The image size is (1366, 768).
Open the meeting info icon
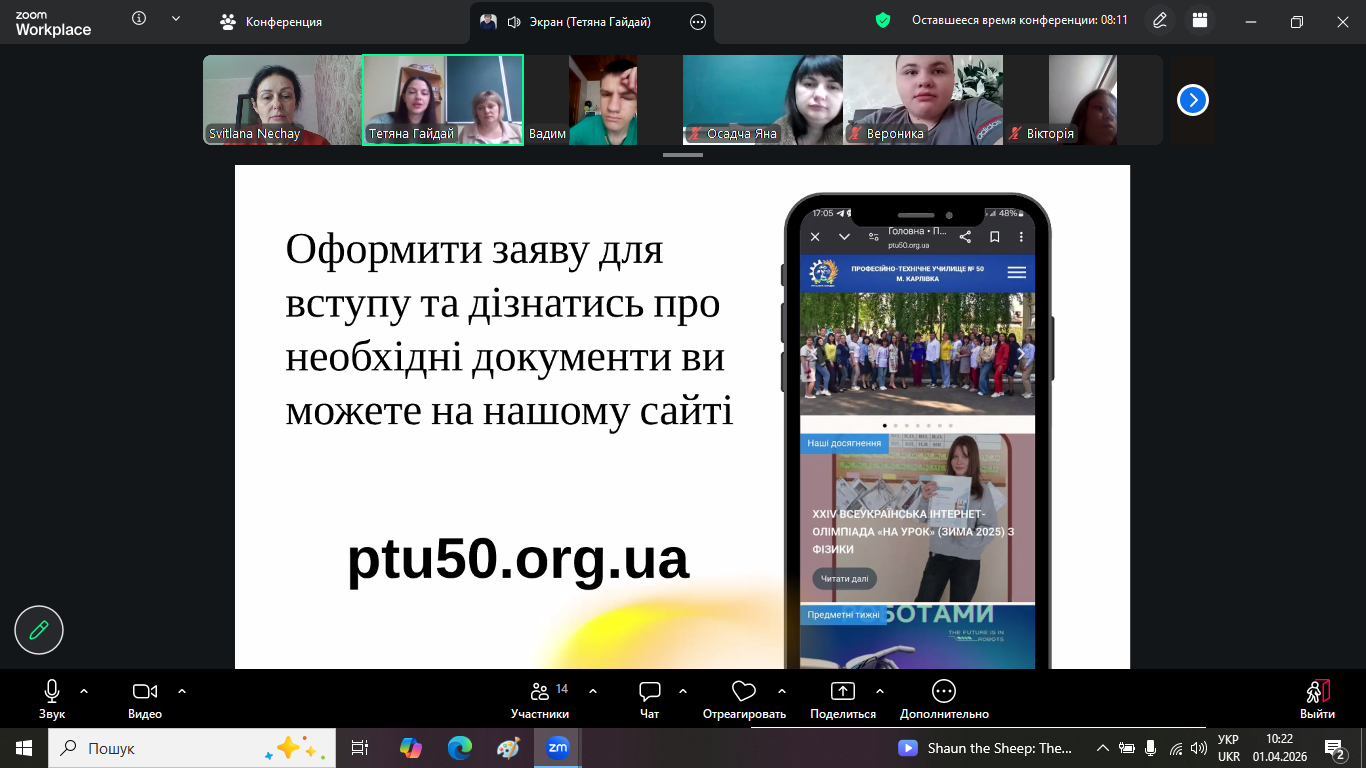tap(139, 19)
